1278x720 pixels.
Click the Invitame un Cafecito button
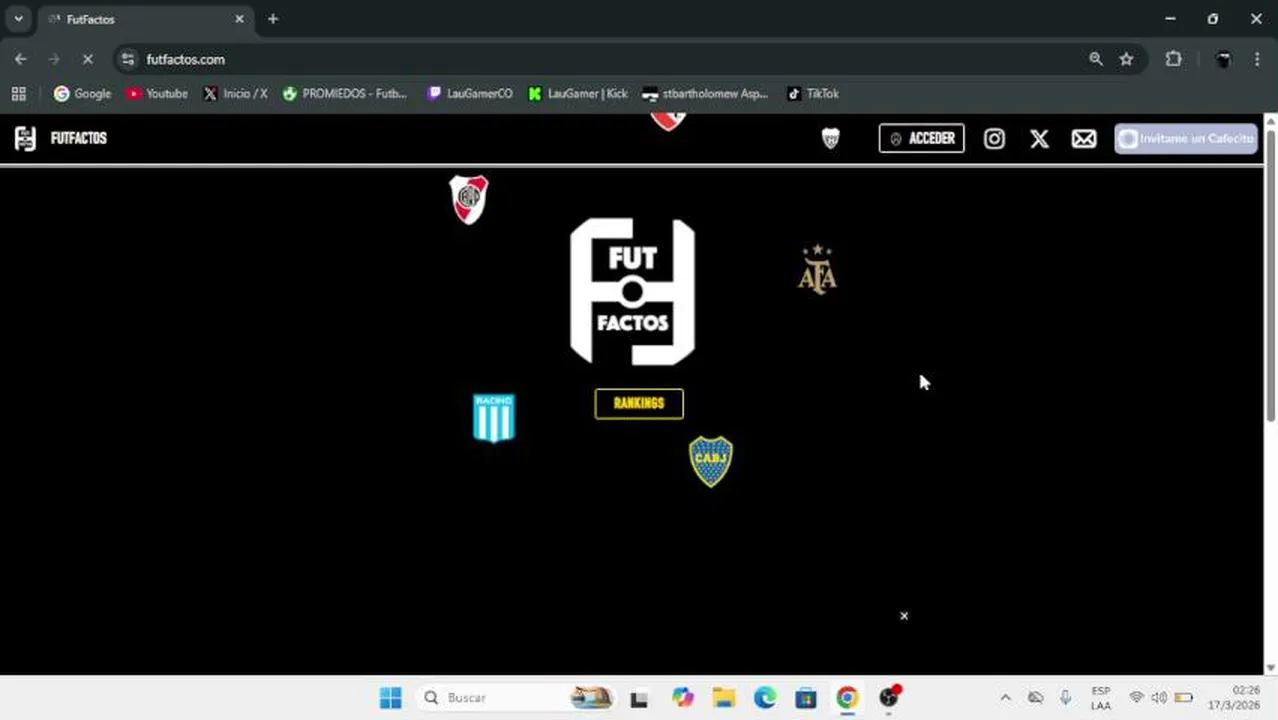pos(1186,139)
